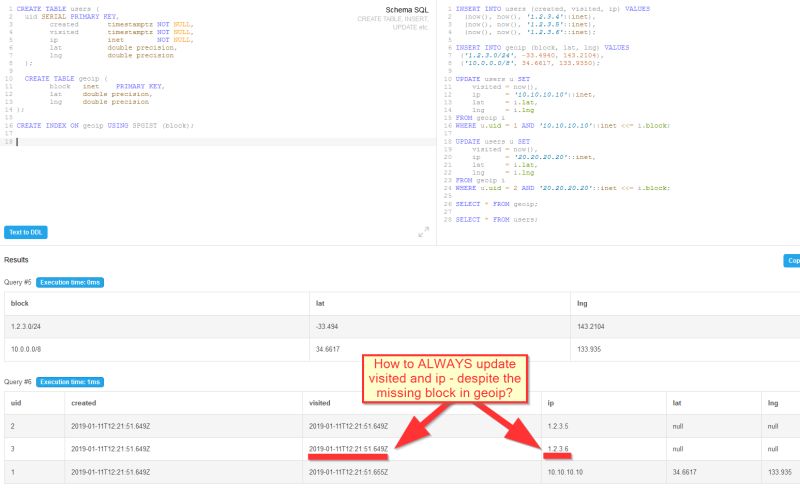
Task: Click the Text to DDL button
Action: pyautogui.click(x=26, y=232)
